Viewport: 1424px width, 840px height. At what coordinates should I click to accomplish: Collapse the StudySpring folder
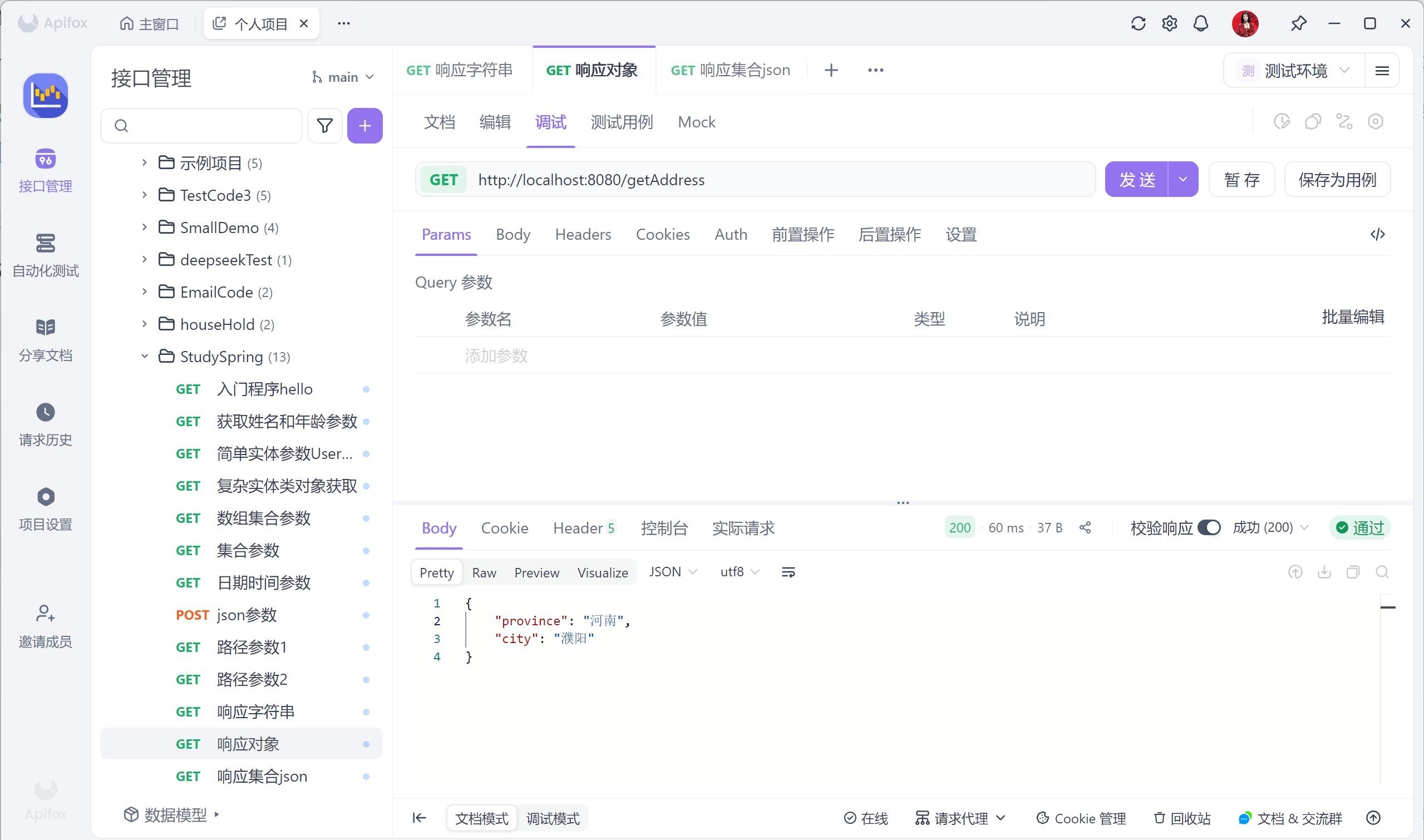click(144, 357)
